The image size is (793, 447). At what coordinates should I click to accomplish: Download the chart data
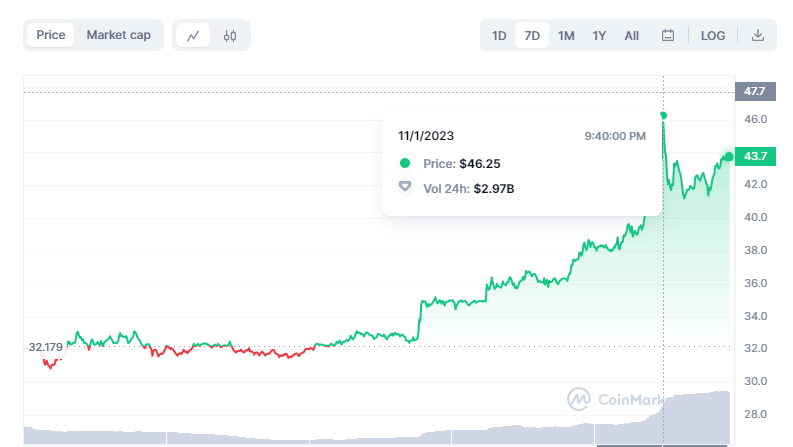tap(757, 35)
